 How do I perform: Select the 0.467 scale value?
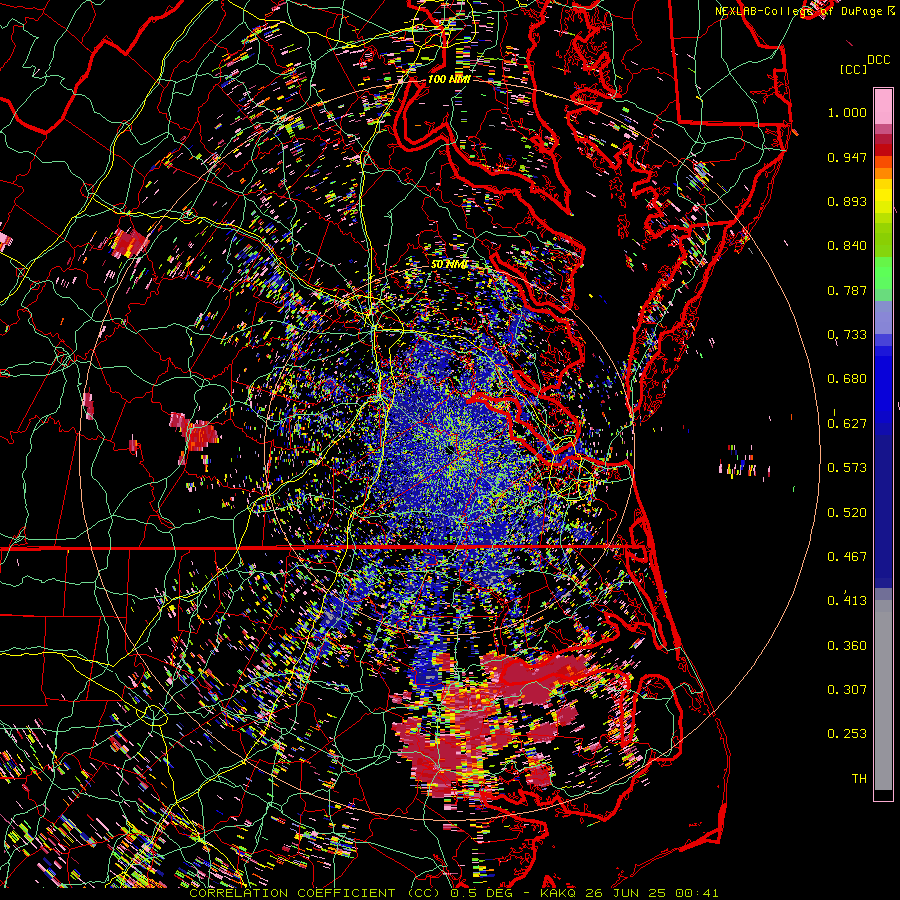coord(847,557)
